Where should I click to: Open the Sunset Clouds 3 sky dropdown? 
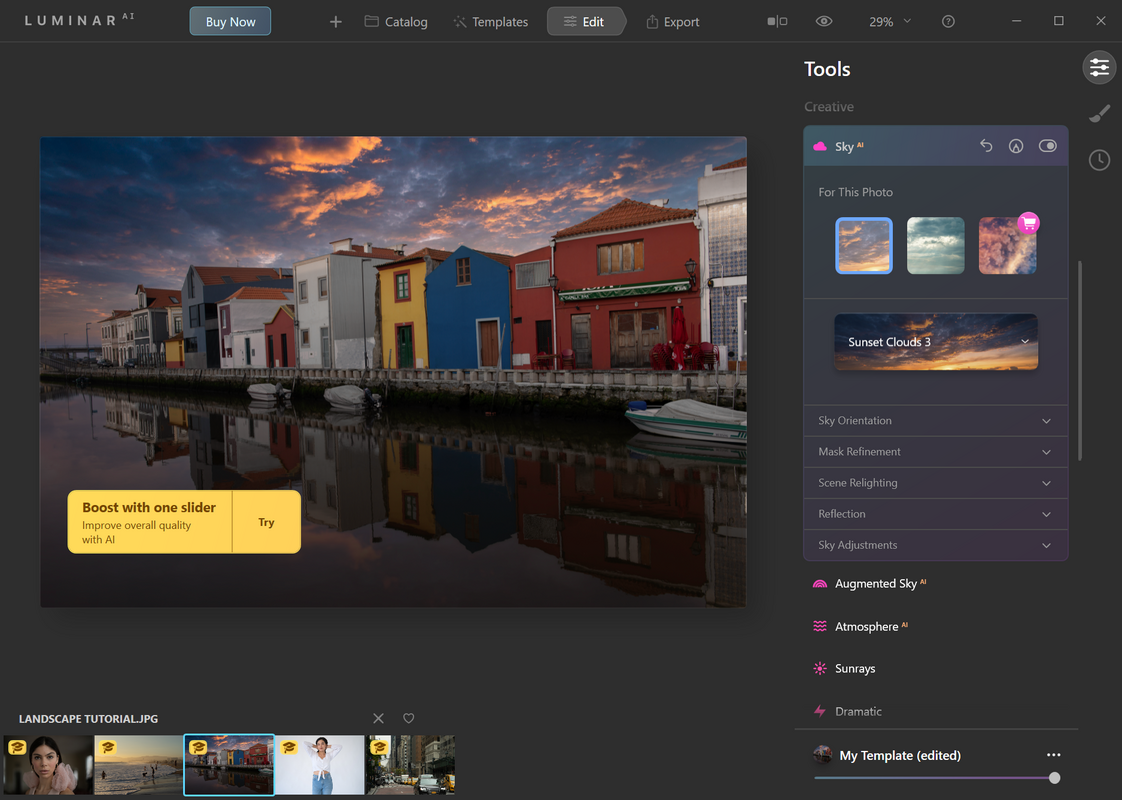(x=936, y=342)
